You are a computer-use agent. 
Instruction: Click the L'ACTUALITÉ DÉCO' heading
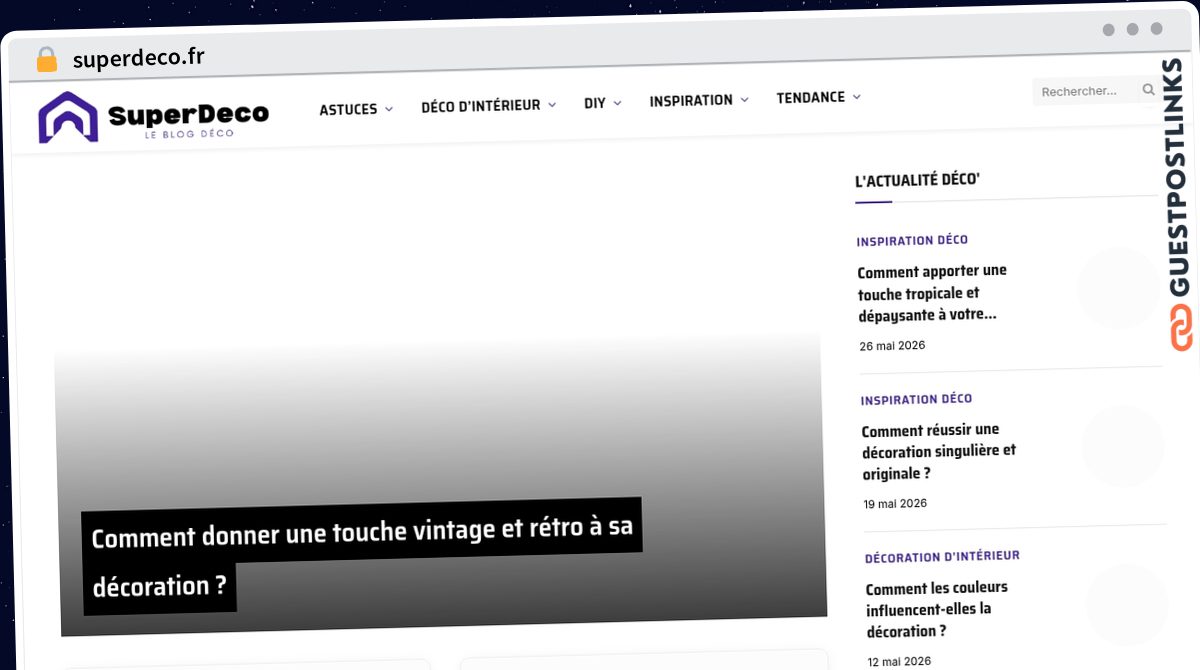tap(917, 180)
